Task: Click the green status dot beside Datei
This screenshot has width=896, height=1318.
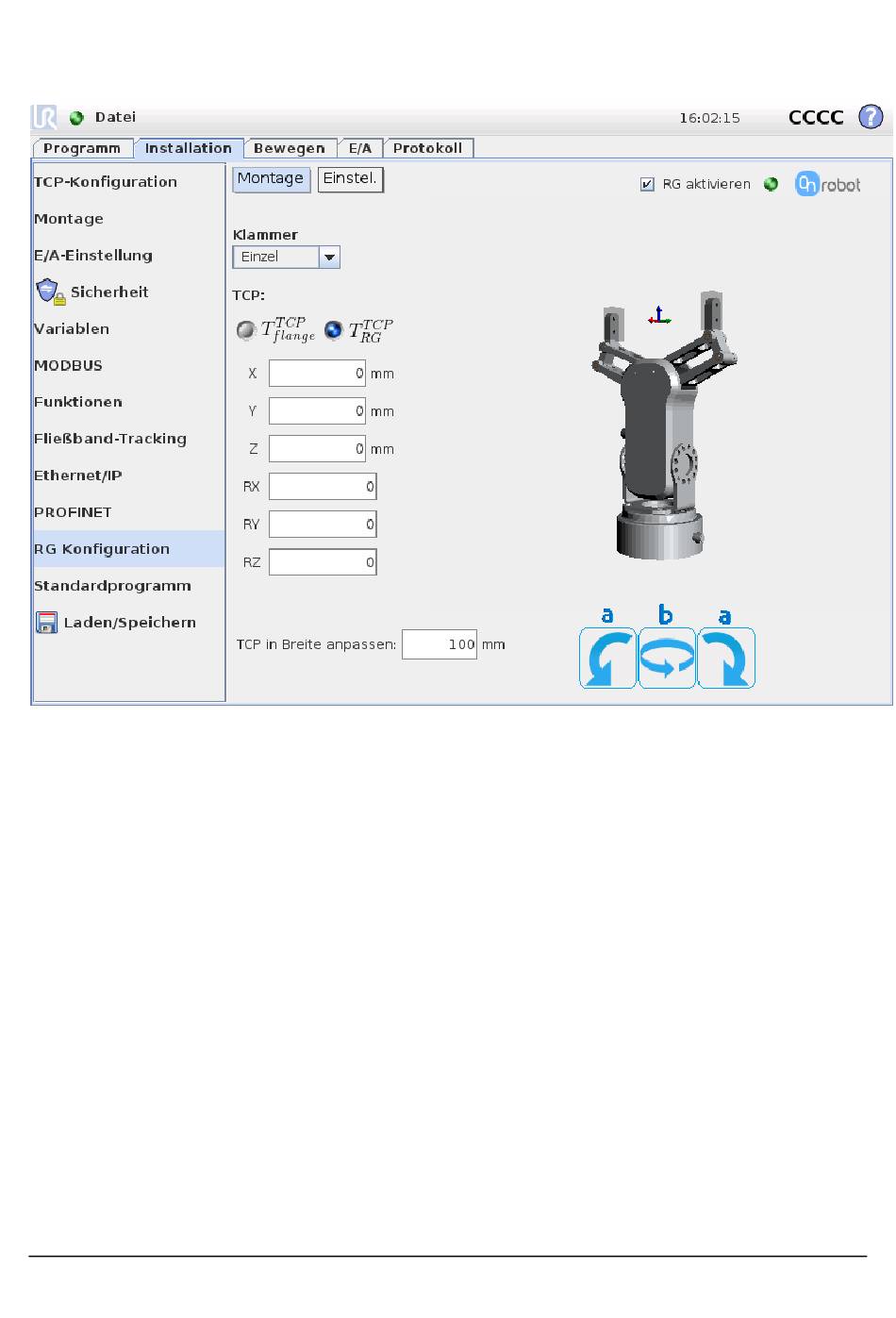Action: coord(76,118)
